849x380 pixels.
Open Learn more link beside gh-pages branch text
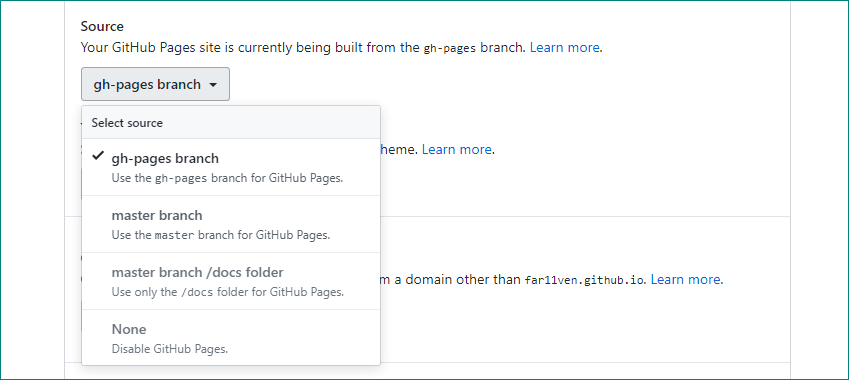[565, 47]
